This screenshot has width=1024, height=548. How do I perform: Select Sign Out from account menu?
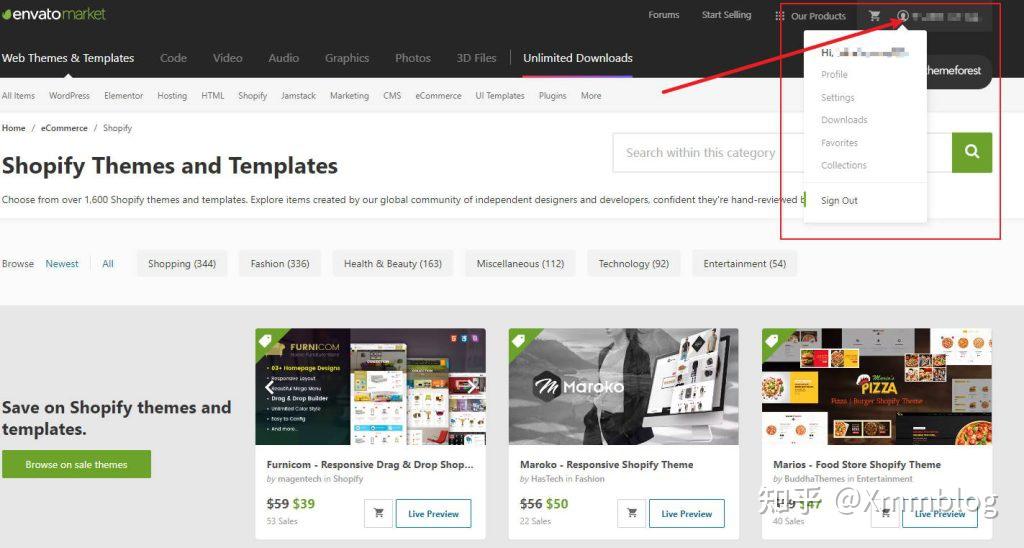839,201
